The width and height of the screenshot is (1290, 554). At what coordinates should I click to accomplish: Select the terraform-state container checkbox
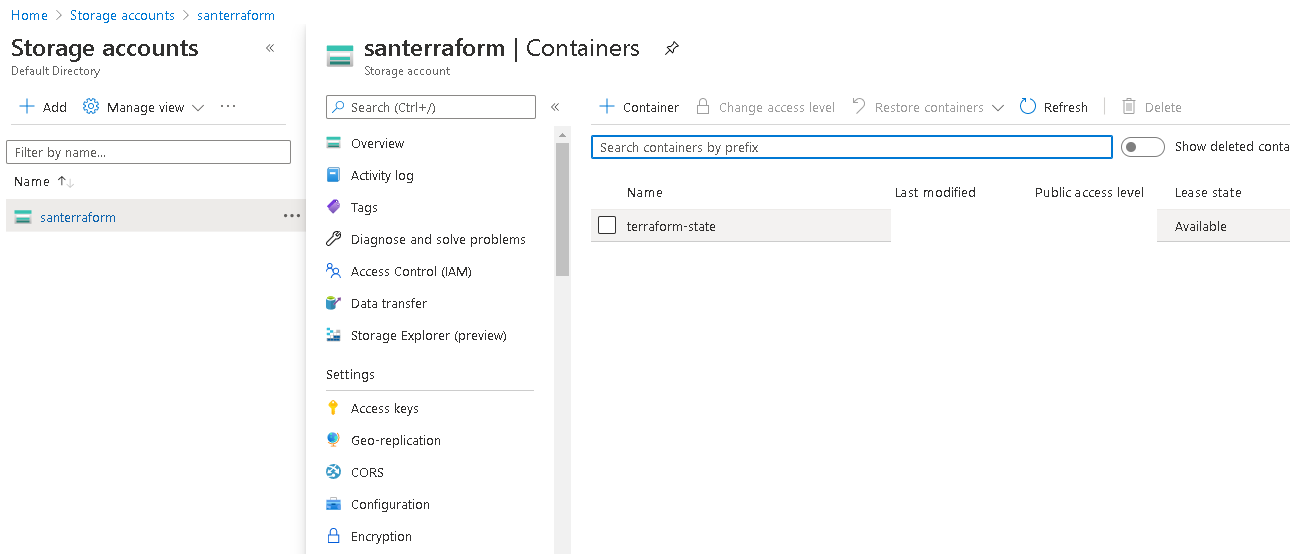(x=607, y=225)
